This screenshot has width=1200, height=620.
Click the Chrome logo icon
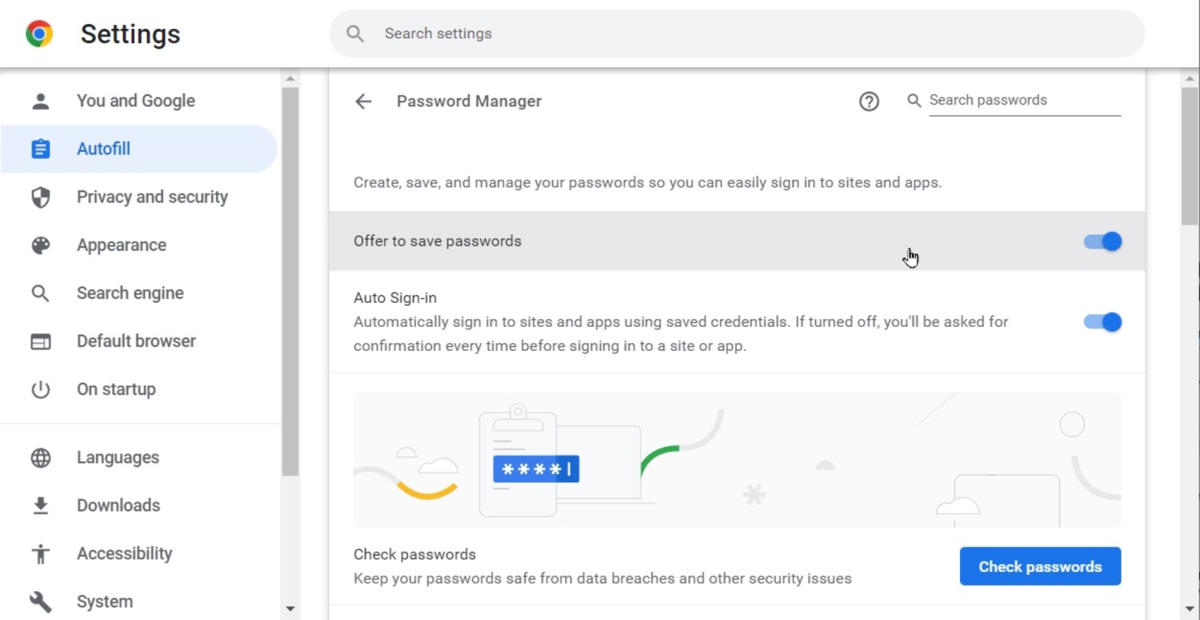coord(40,34)
